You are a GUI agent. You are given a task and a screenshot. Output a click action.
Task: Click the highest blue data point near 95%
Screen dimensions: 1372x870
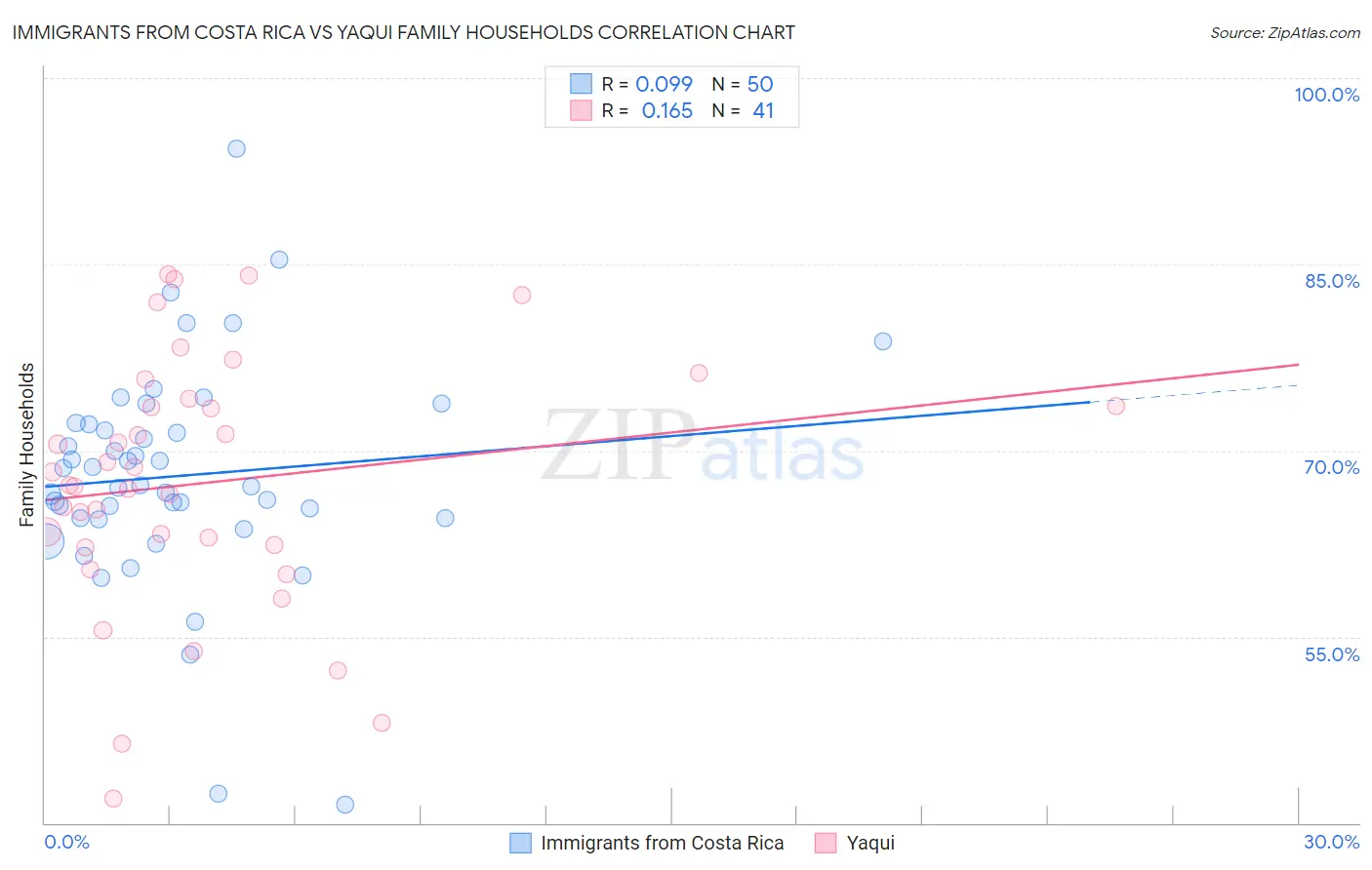click(236, 148)
